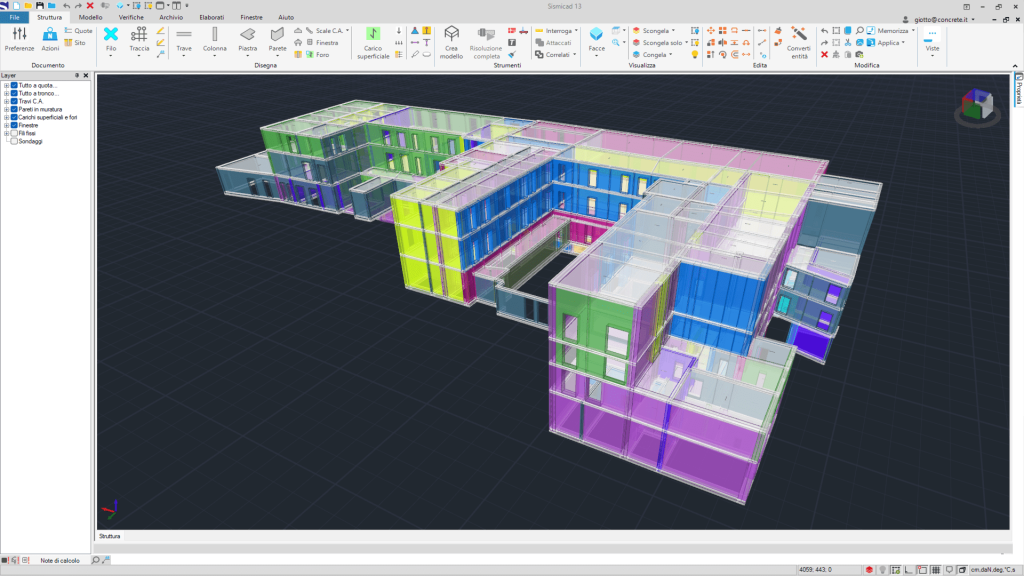Select the Piastra slab tool
This screenshot has height=576, width=1024.
pyautogui.click(x=248, y=42)
